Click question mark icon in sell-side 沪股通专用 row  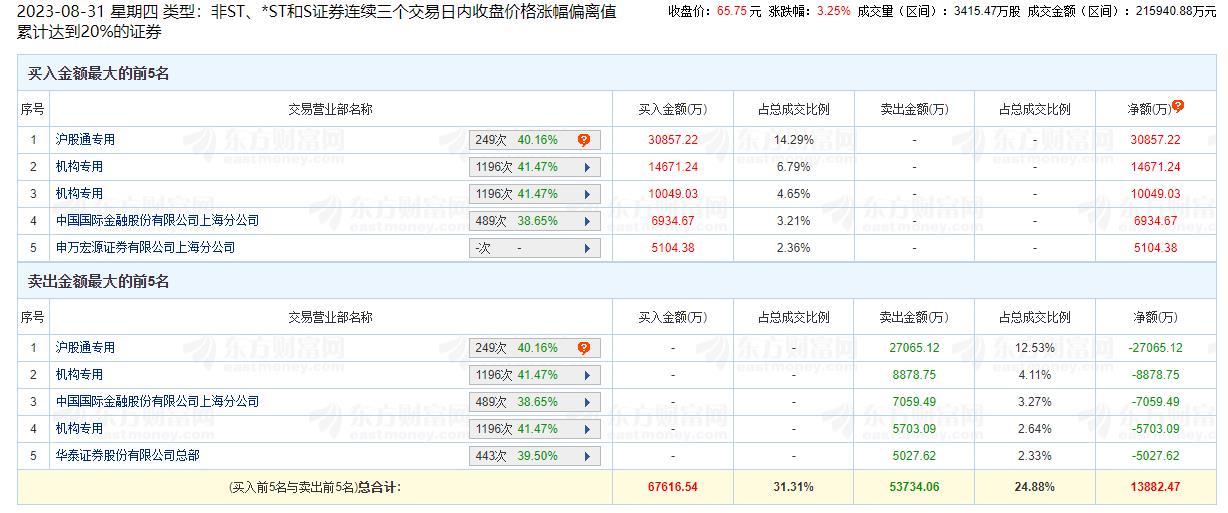click(584, 349)
